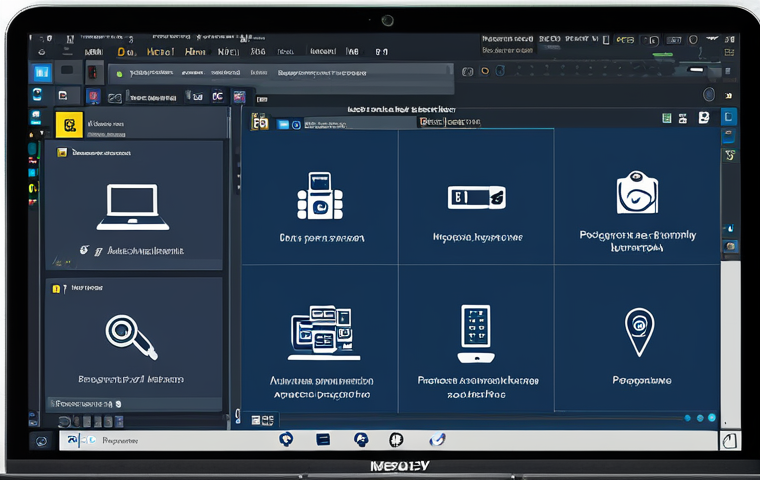
Task: Click the vertical scrollbar beside the tile grid
Action: (731, 344)
